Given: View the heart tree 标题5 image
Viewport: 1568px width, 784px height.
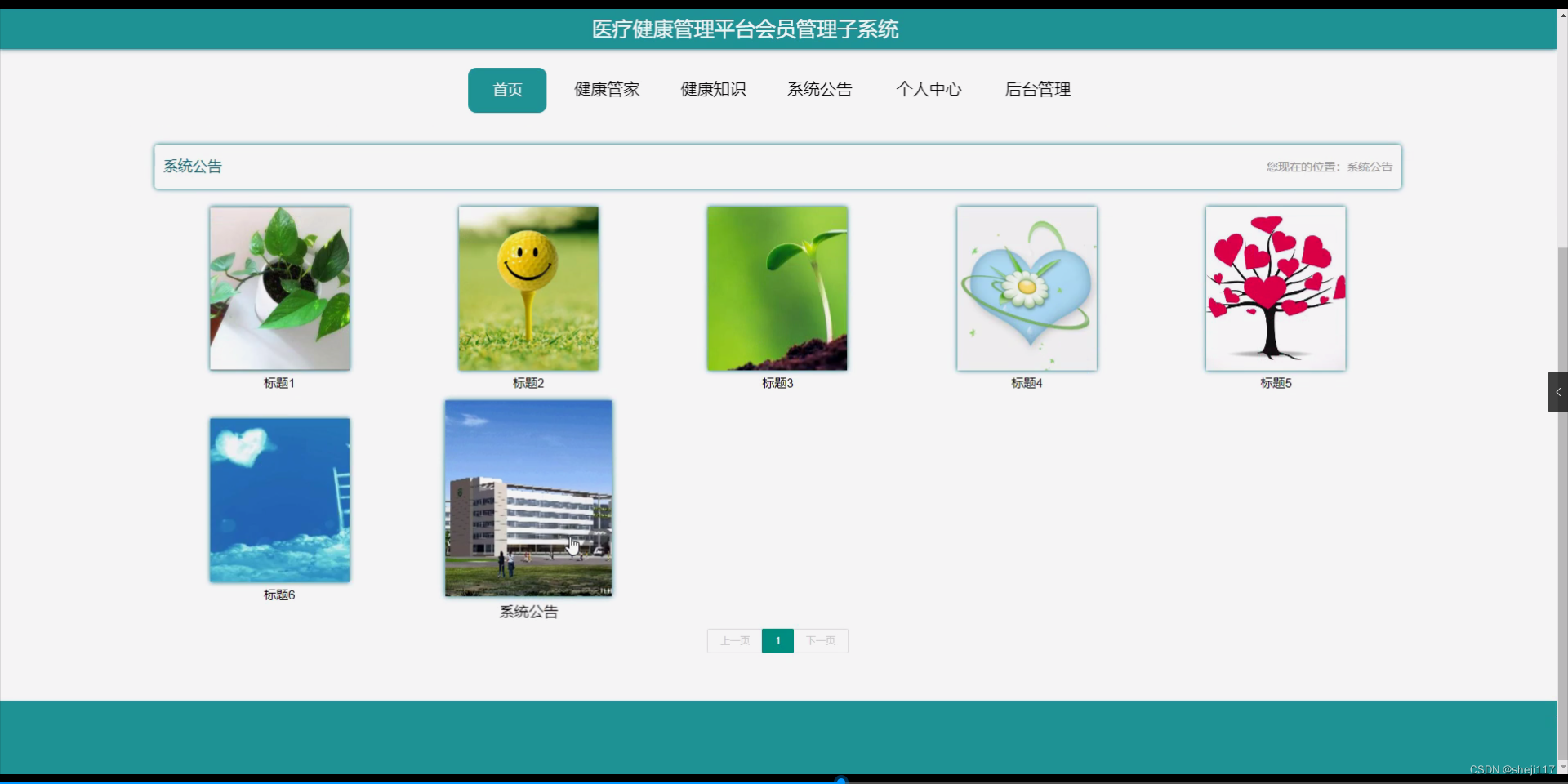Looking at the screenshot, I should coord(1275,288).
